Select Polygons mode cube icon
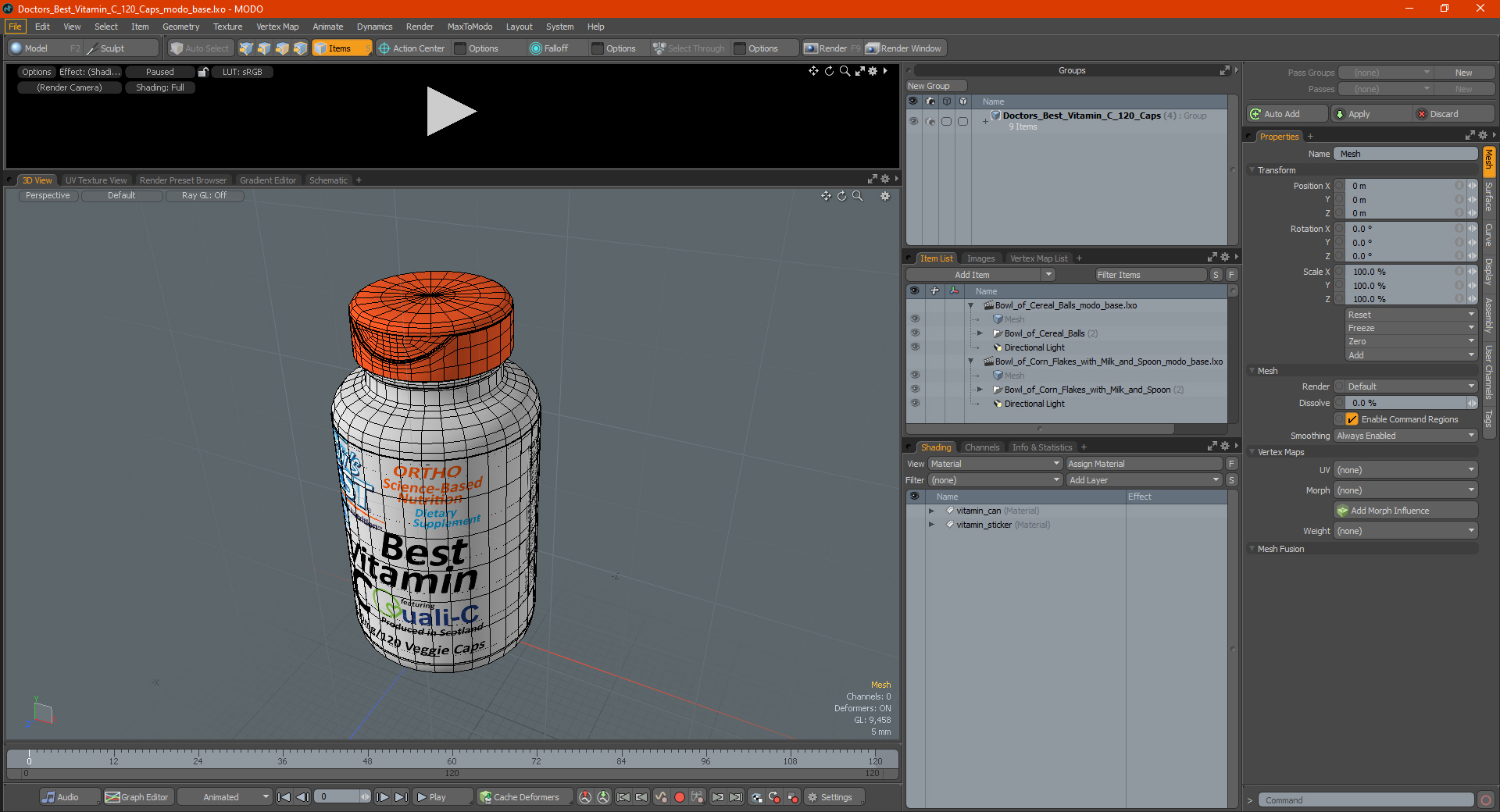This screenshot has height=812, width=1500. coord(282,48)
